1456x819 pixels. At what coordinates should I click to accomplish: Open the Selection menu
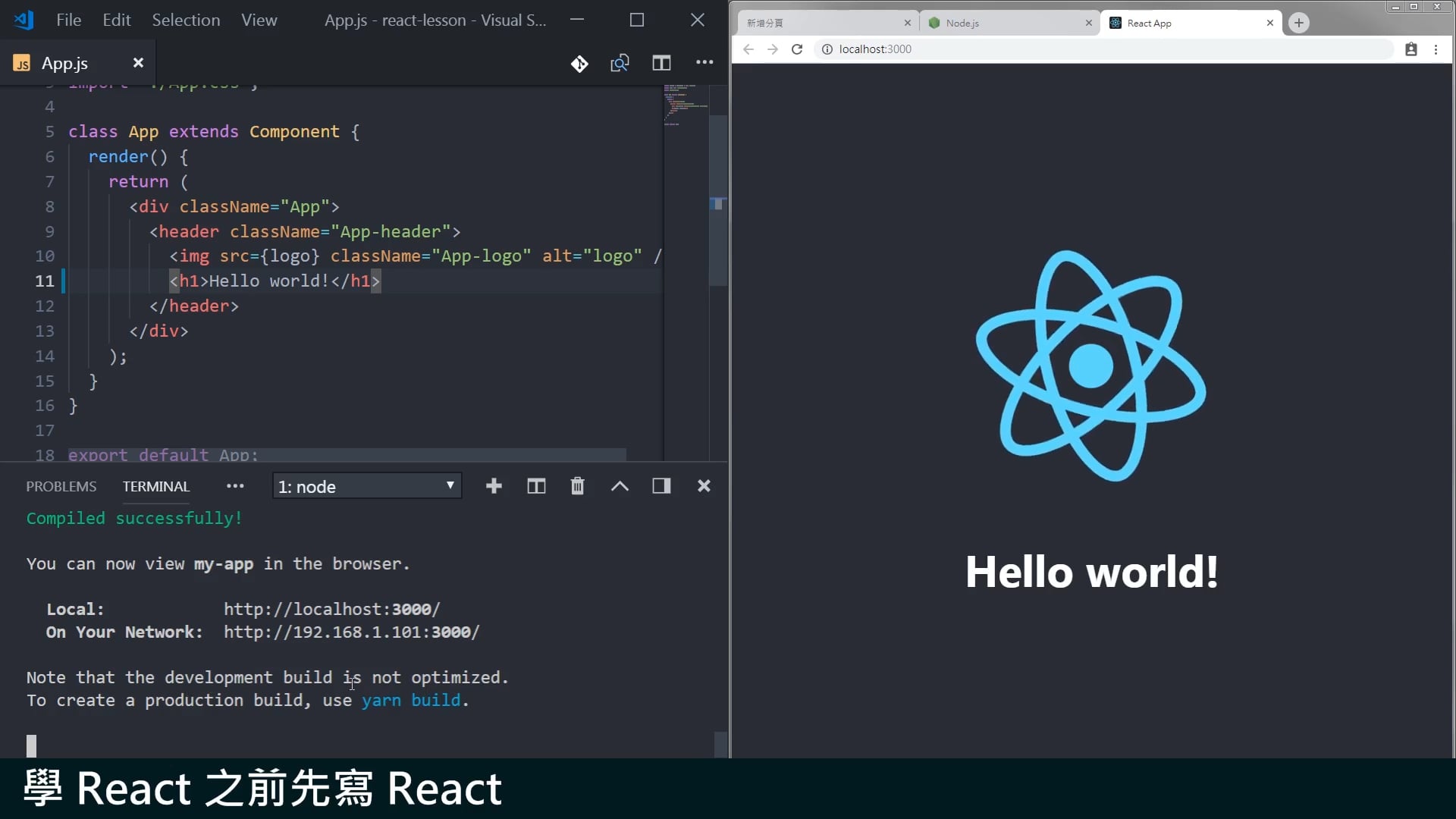click(x=186, y=20)
